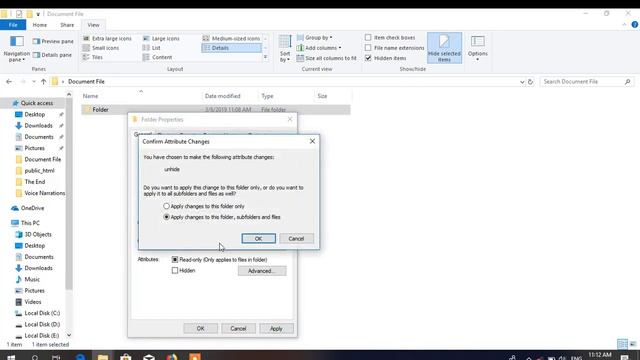Click the Windows Start button

click(11, 357)
